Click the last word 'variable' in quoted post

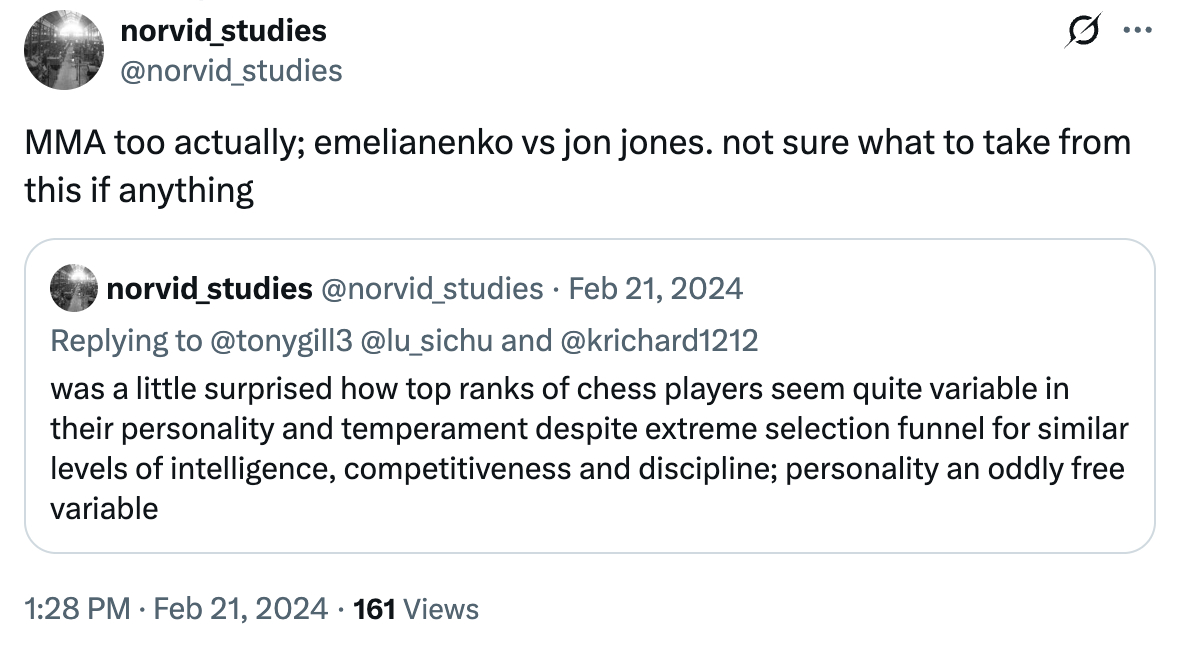[x=104, y=509]
